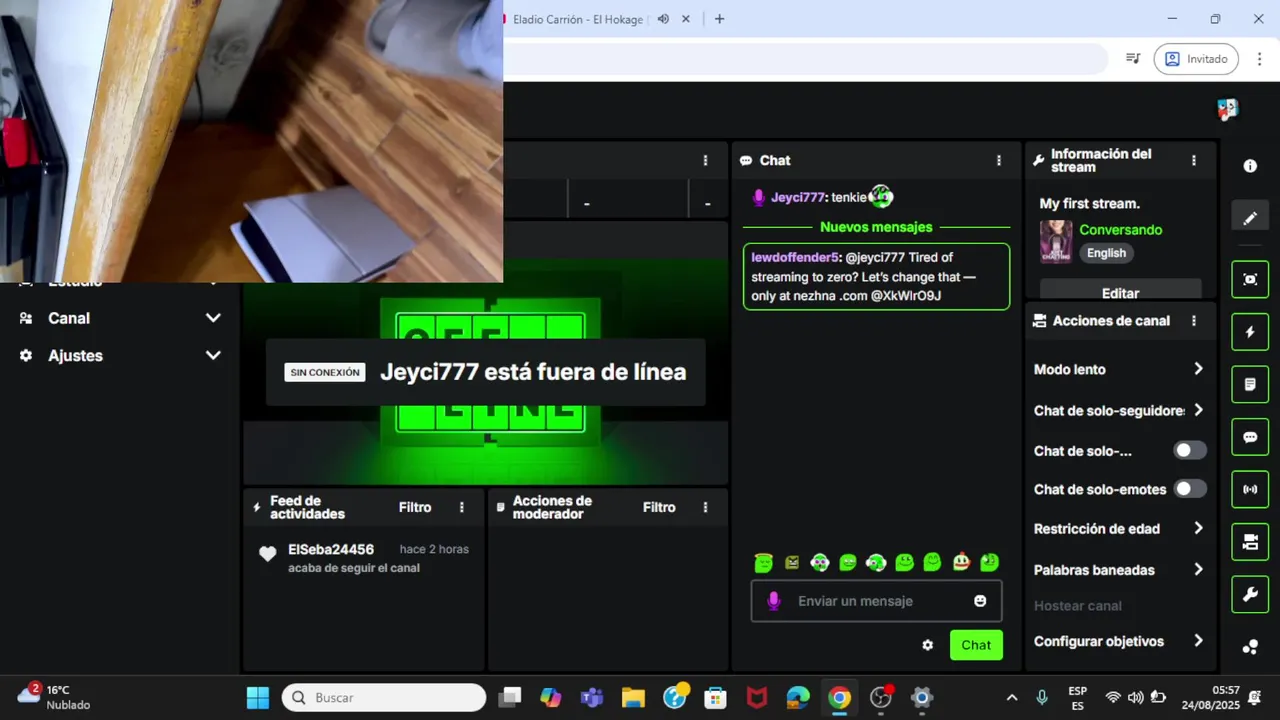Image resolution: width=1280 pixels, height=720 pixels.
Task: Click the green Chat send button
Action: pyautogui.click(x=976, y=645)
